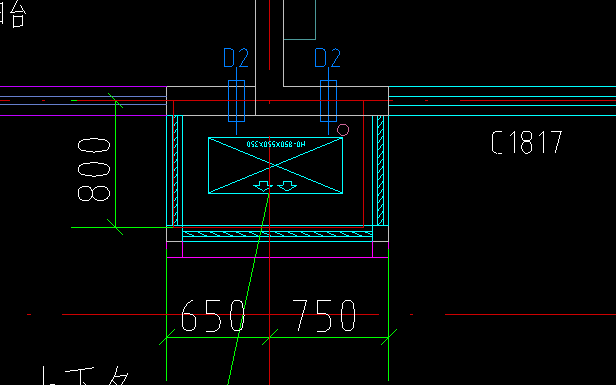616x385 pixels.
Task: Pick the magenta bracket under the hatched strip
Action: (x=277, y=250)
